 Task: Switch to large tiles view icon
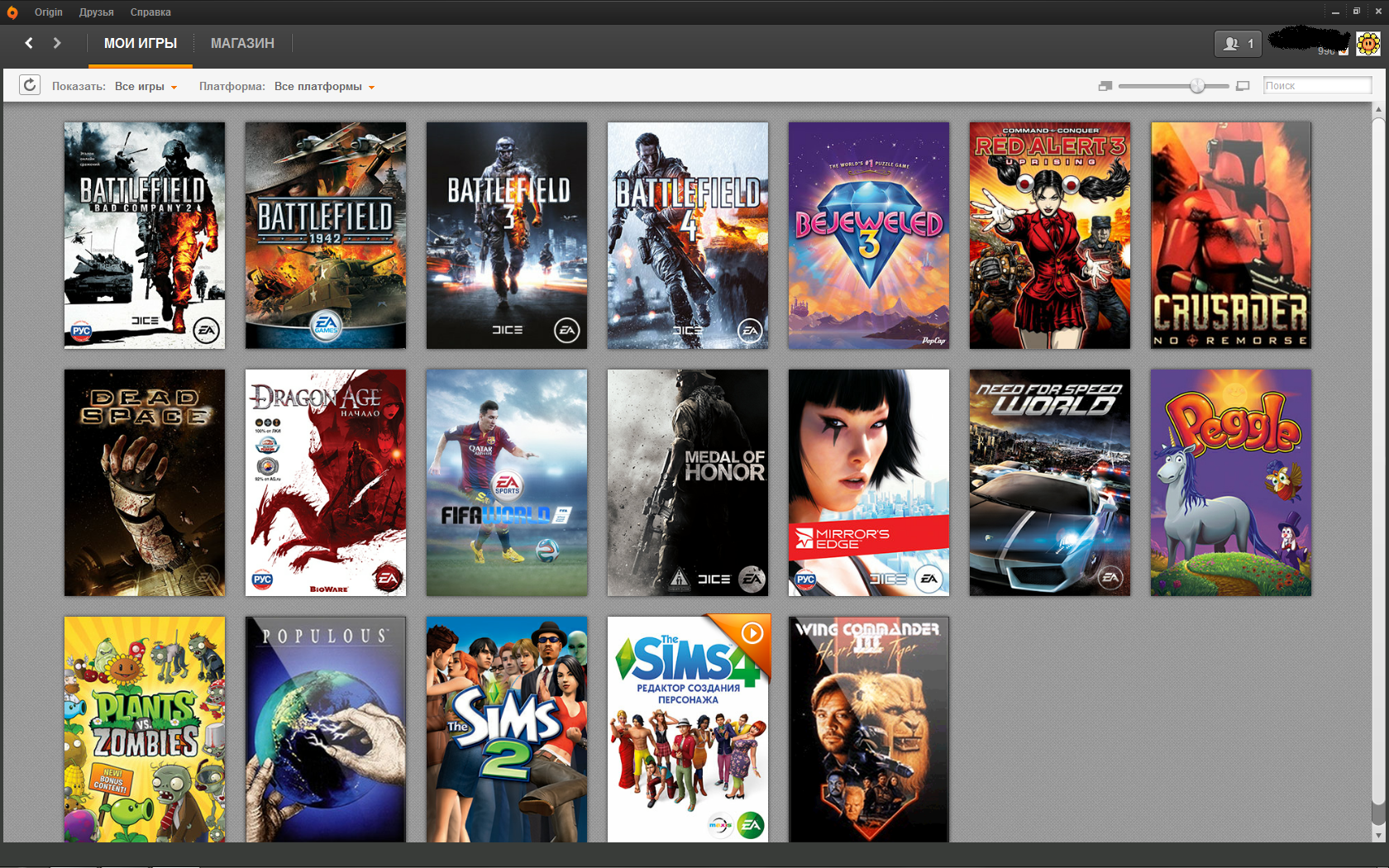pyautogui.click(x=1243, y=86)
